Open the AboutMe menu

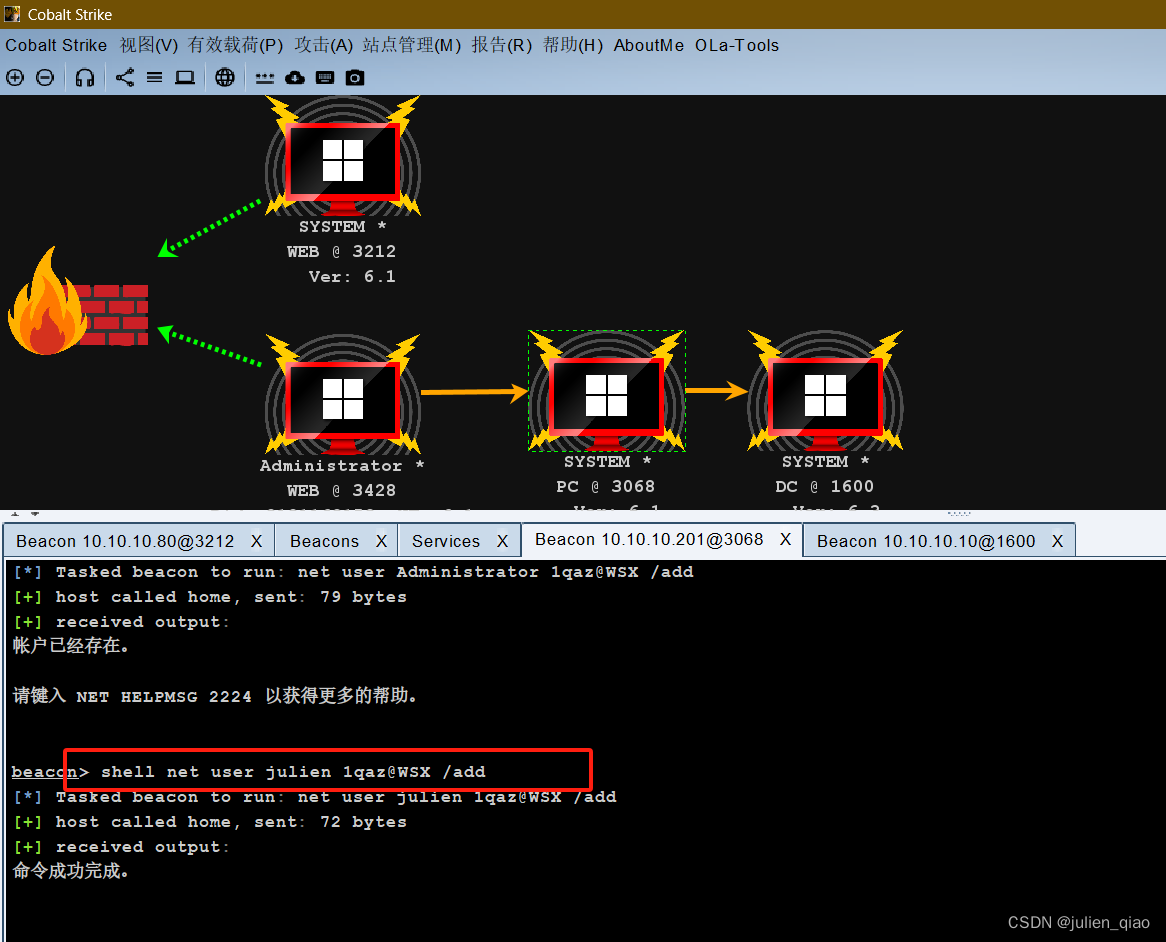[x=648, y=45]
